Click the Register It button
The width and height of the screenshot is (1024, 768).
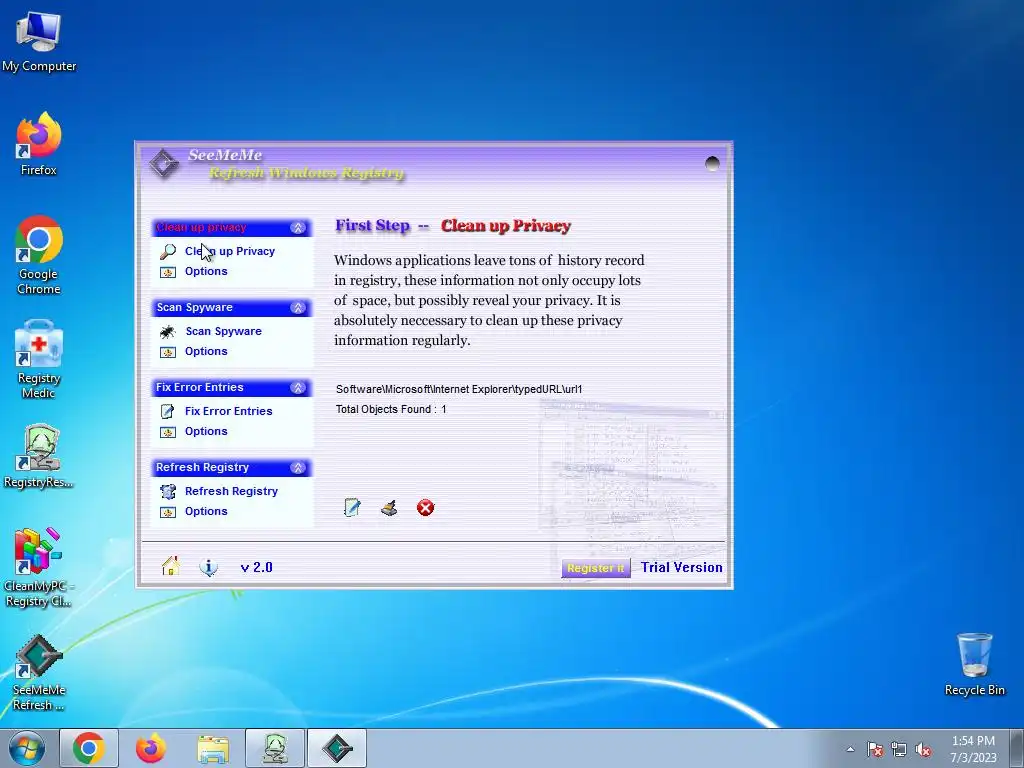click(596, 568)
